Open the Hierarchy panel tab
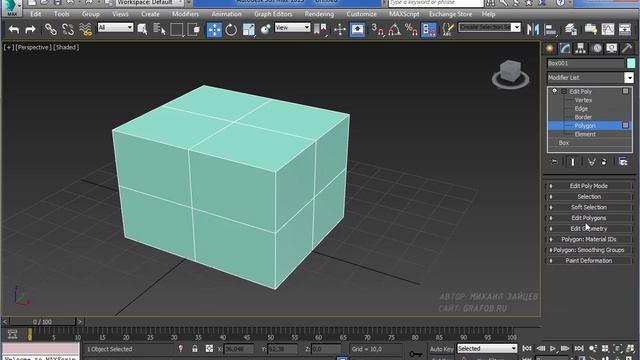640x360 pixels. [x=580, y=49]
